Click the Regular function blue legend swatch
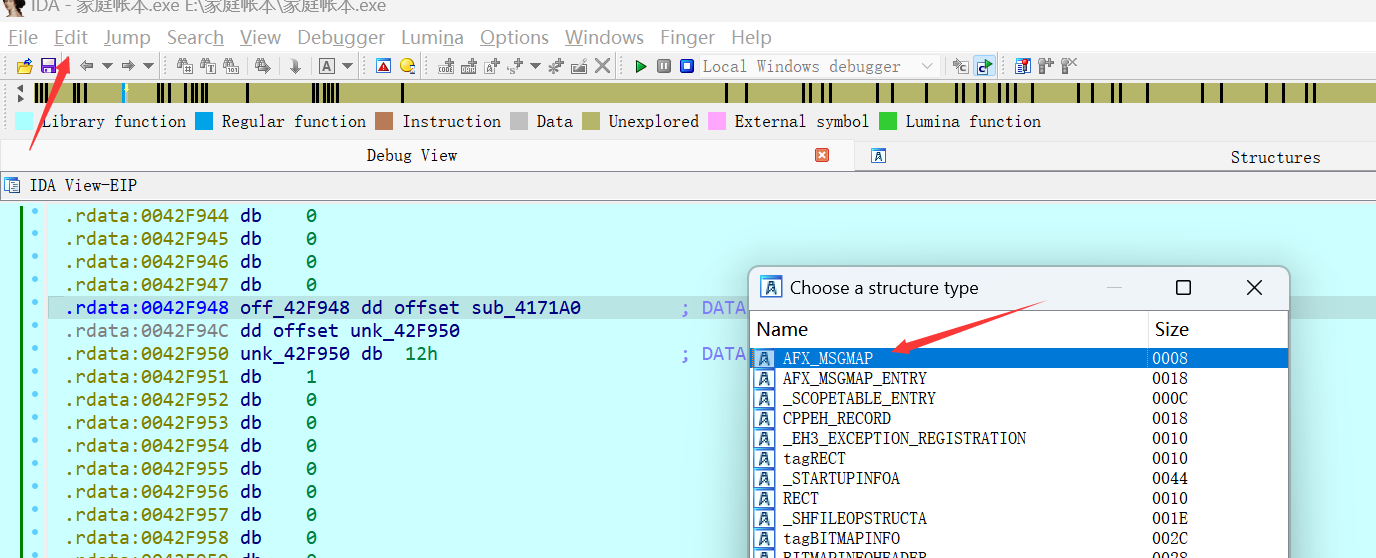The height and width of the screenshot is (558, 1376). [x=204, y=121]
